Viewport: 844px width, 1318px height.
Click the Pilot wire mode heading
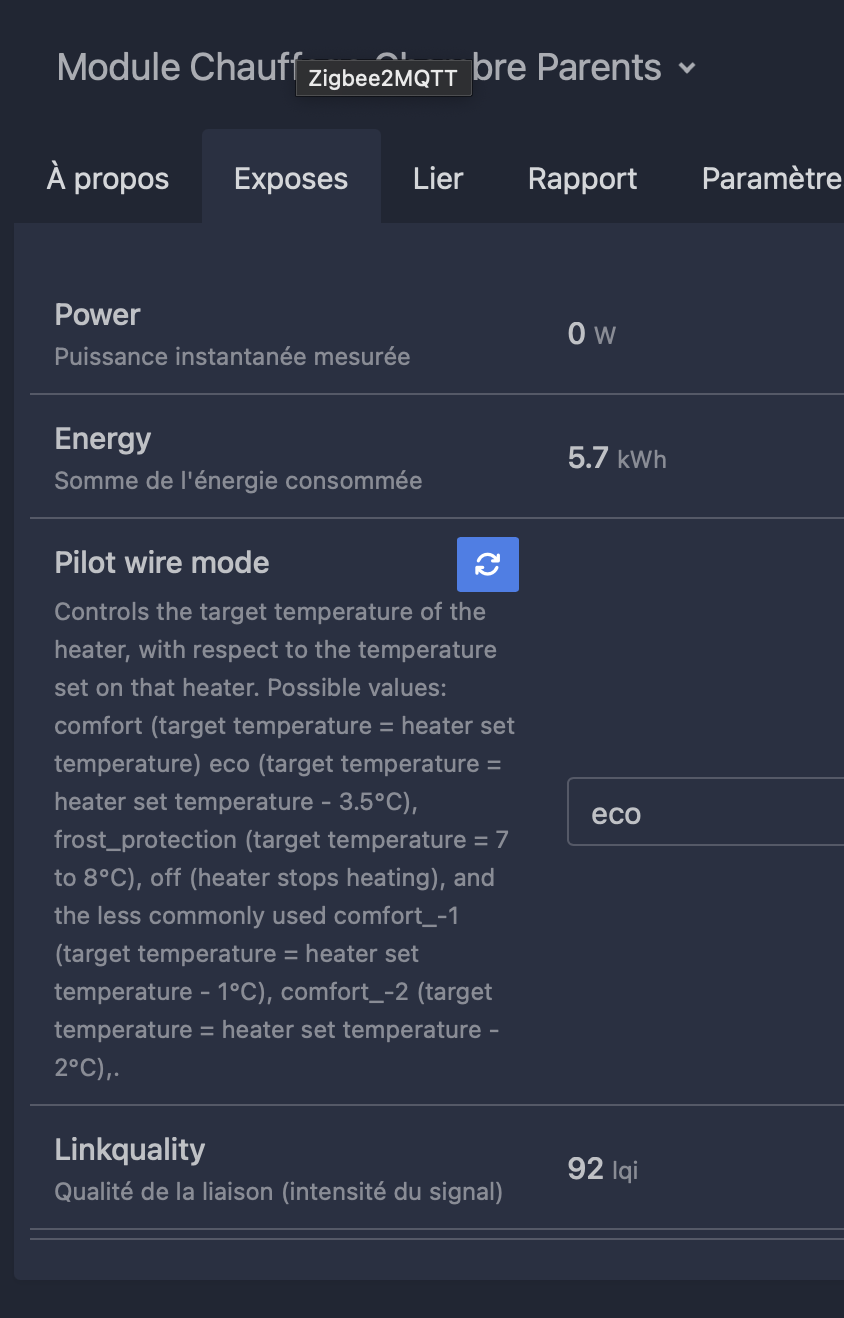(162, 563)
